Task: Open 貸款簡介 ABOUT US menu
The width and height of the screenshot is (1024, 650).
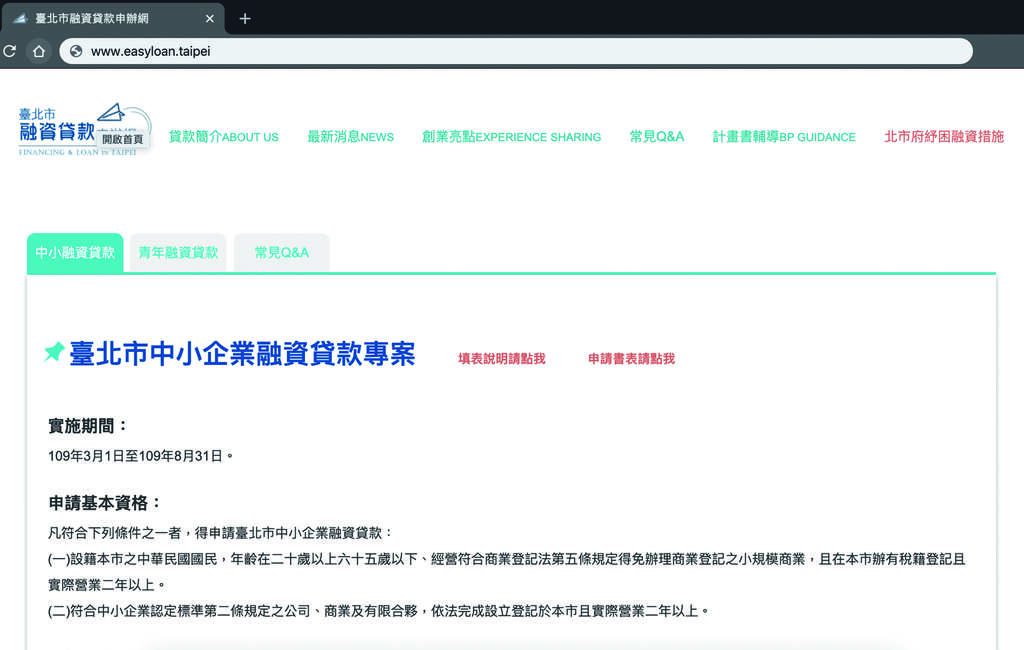Action: pyautogui.click(x=223, y=137)
